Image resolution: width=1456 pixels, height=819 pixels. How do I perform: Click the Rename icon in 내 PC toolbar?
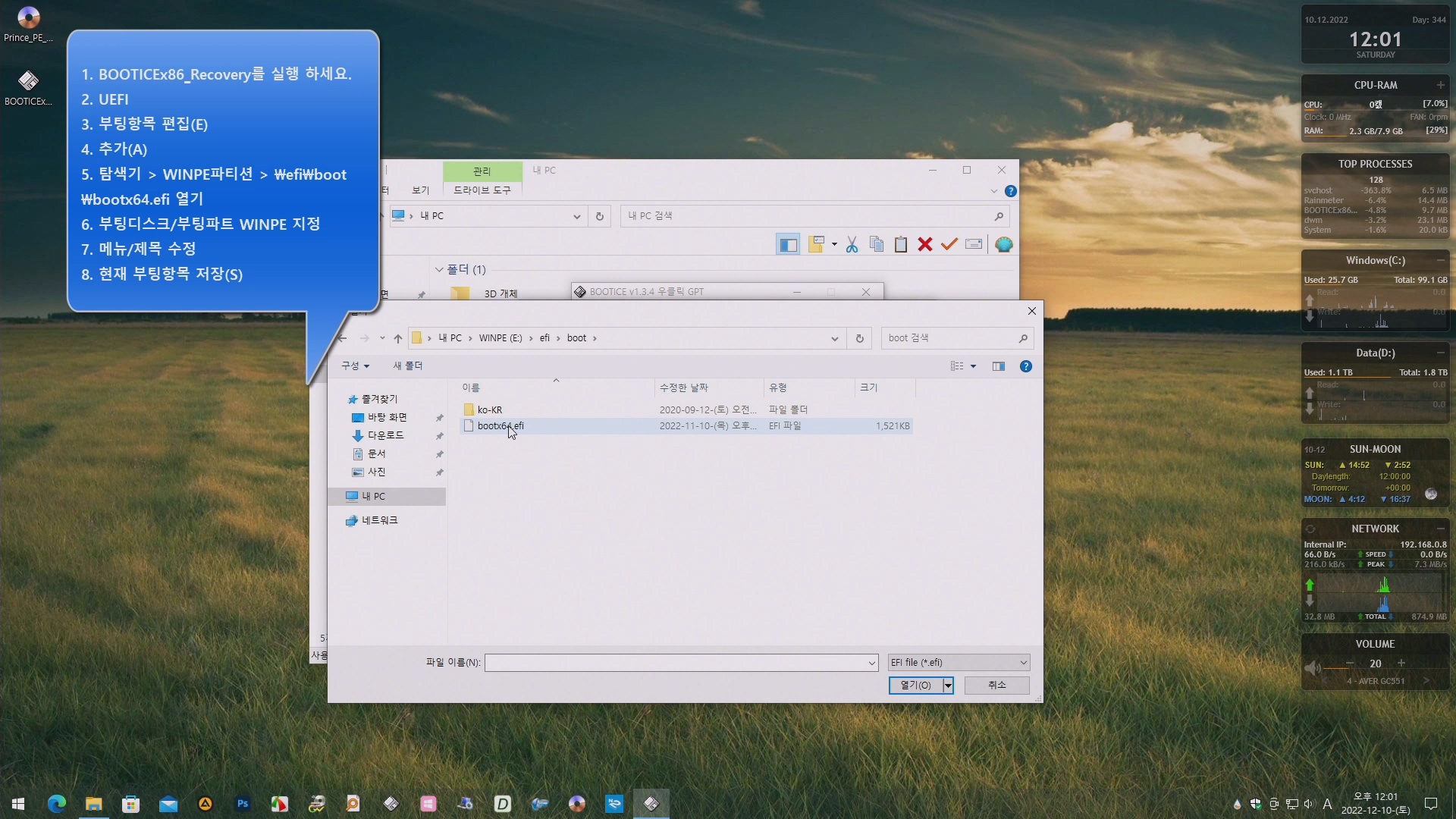[x=974, y=244]
